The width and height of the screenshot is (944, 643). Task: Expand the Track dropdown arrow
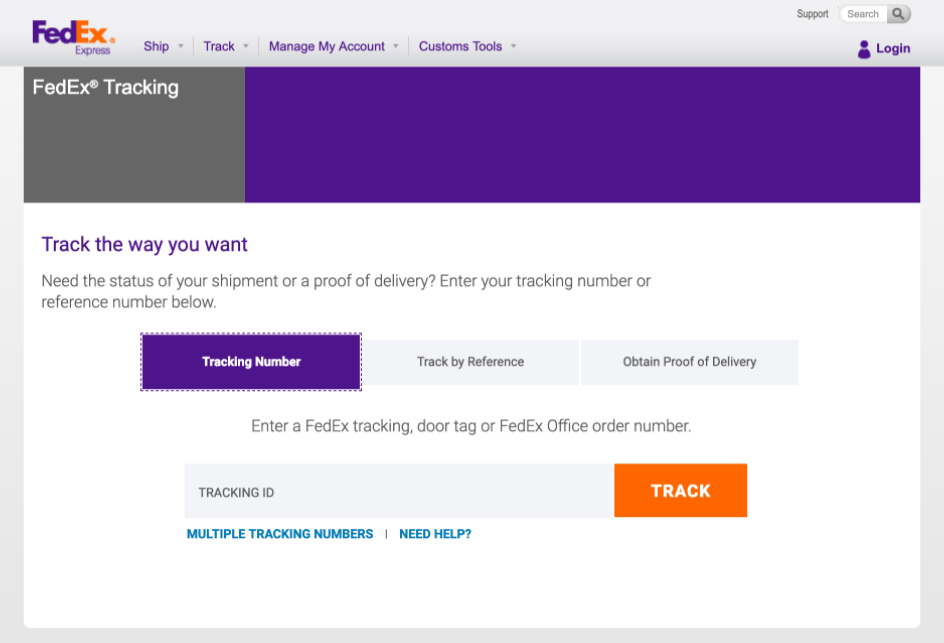246,46
